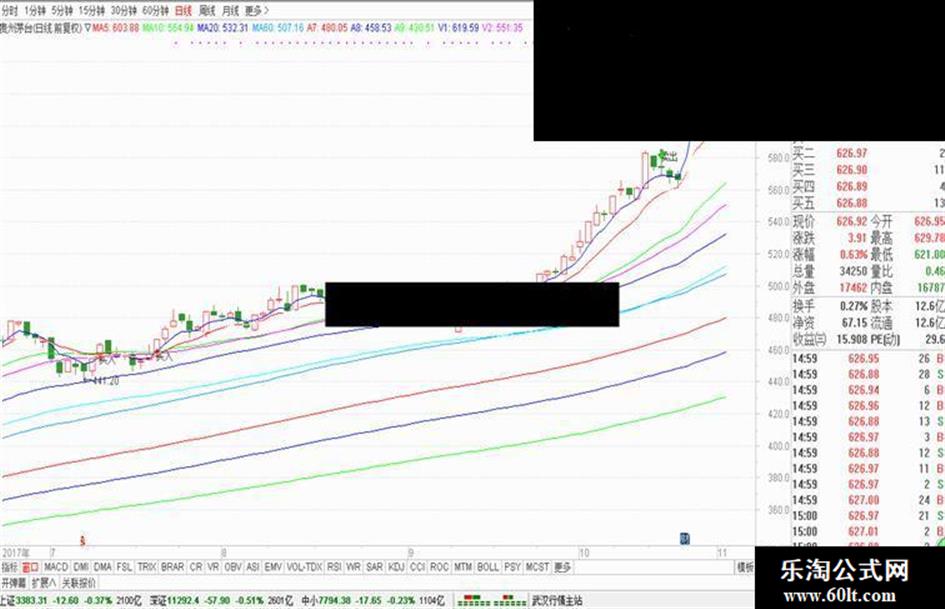Apply the PSY indicator
Screen dimensions: 945x609
[512, 567]
